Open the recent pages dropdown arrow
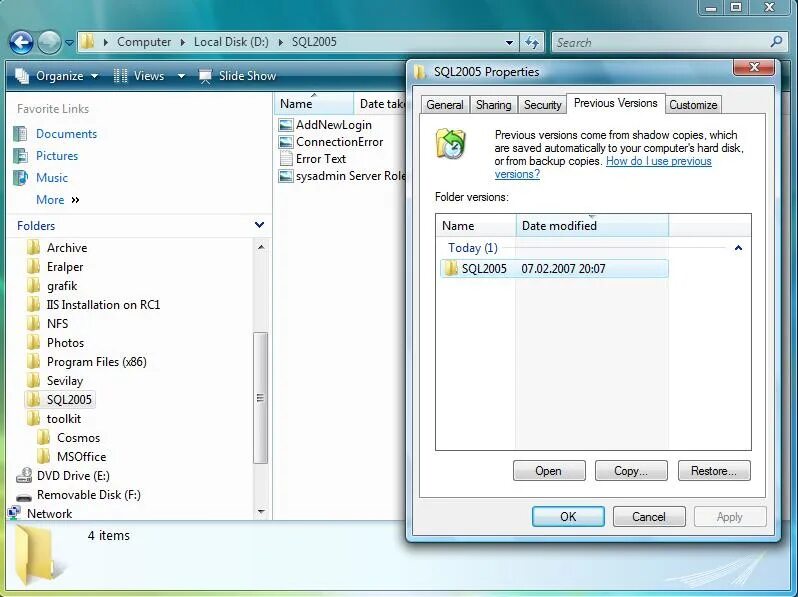Image resolution: width=798 pixels, height=597 pixels. coord(69,43)
